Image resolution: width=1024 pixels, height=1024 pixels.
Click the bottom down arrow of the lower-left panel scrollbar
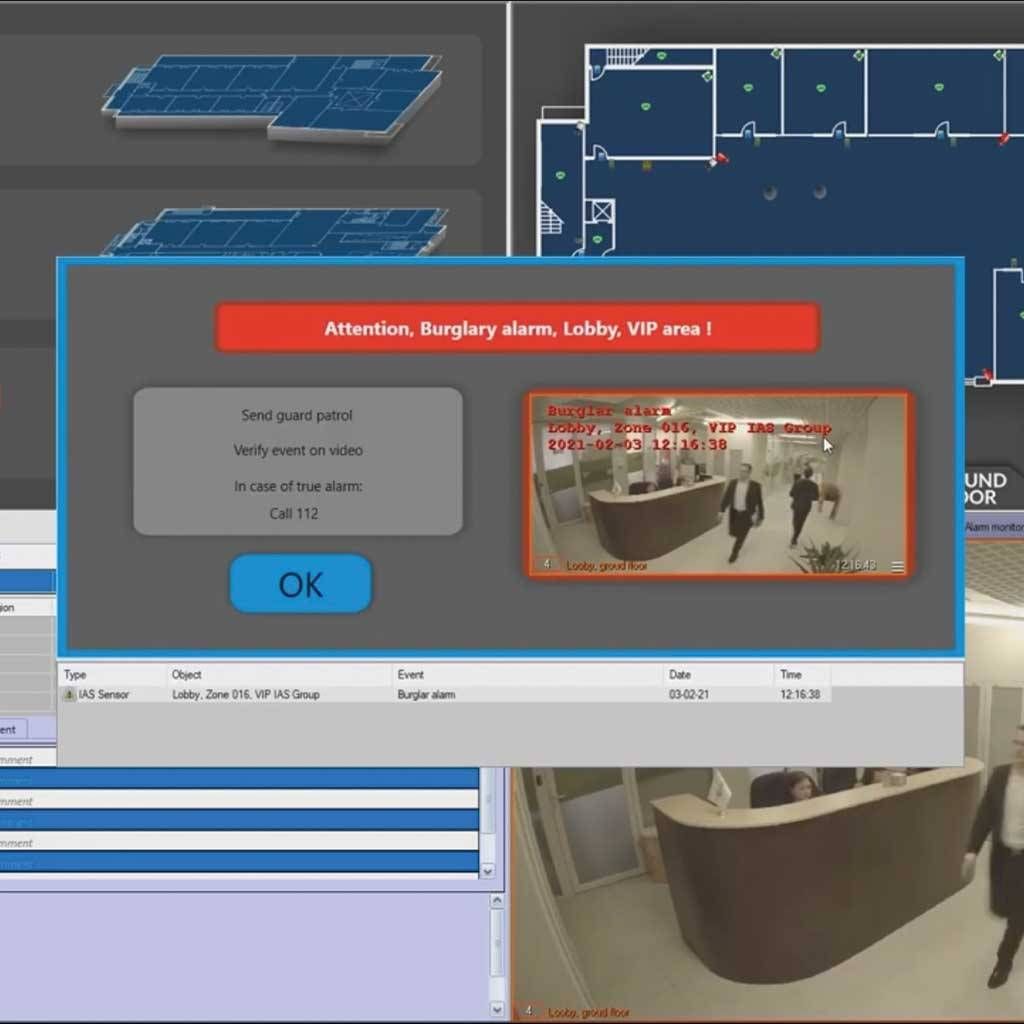(x=497, y=1008)
